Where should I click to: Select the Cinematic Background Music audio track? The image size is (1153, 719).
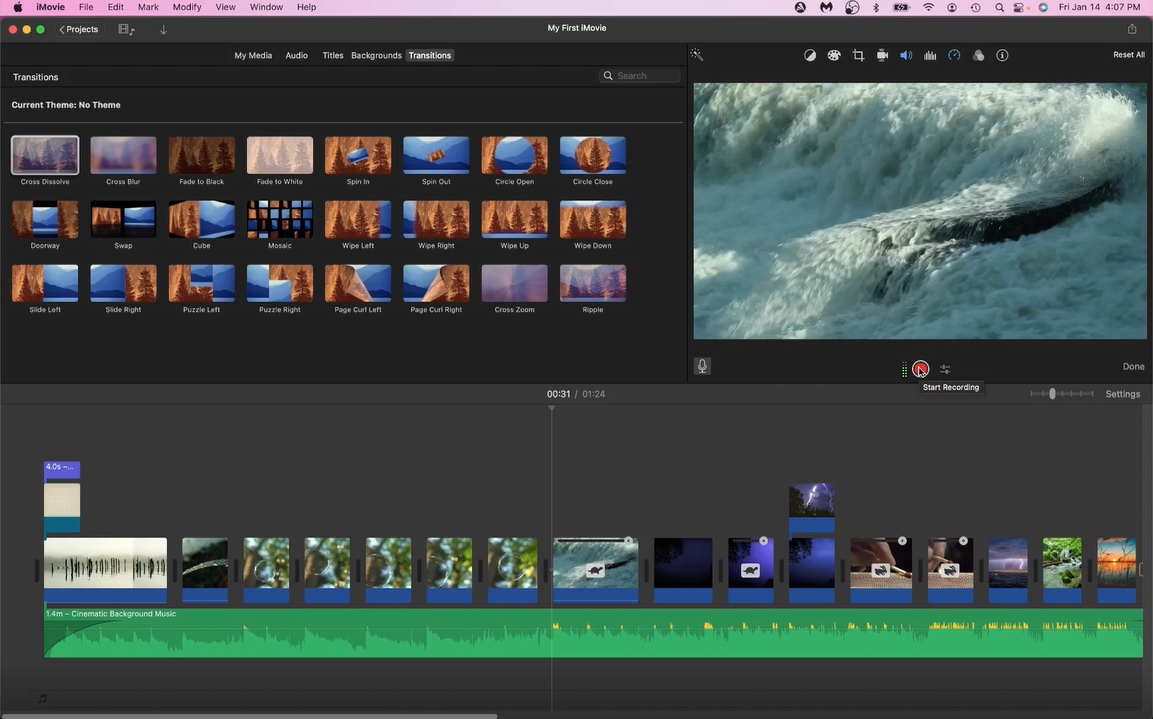click(x=593, y=633)
